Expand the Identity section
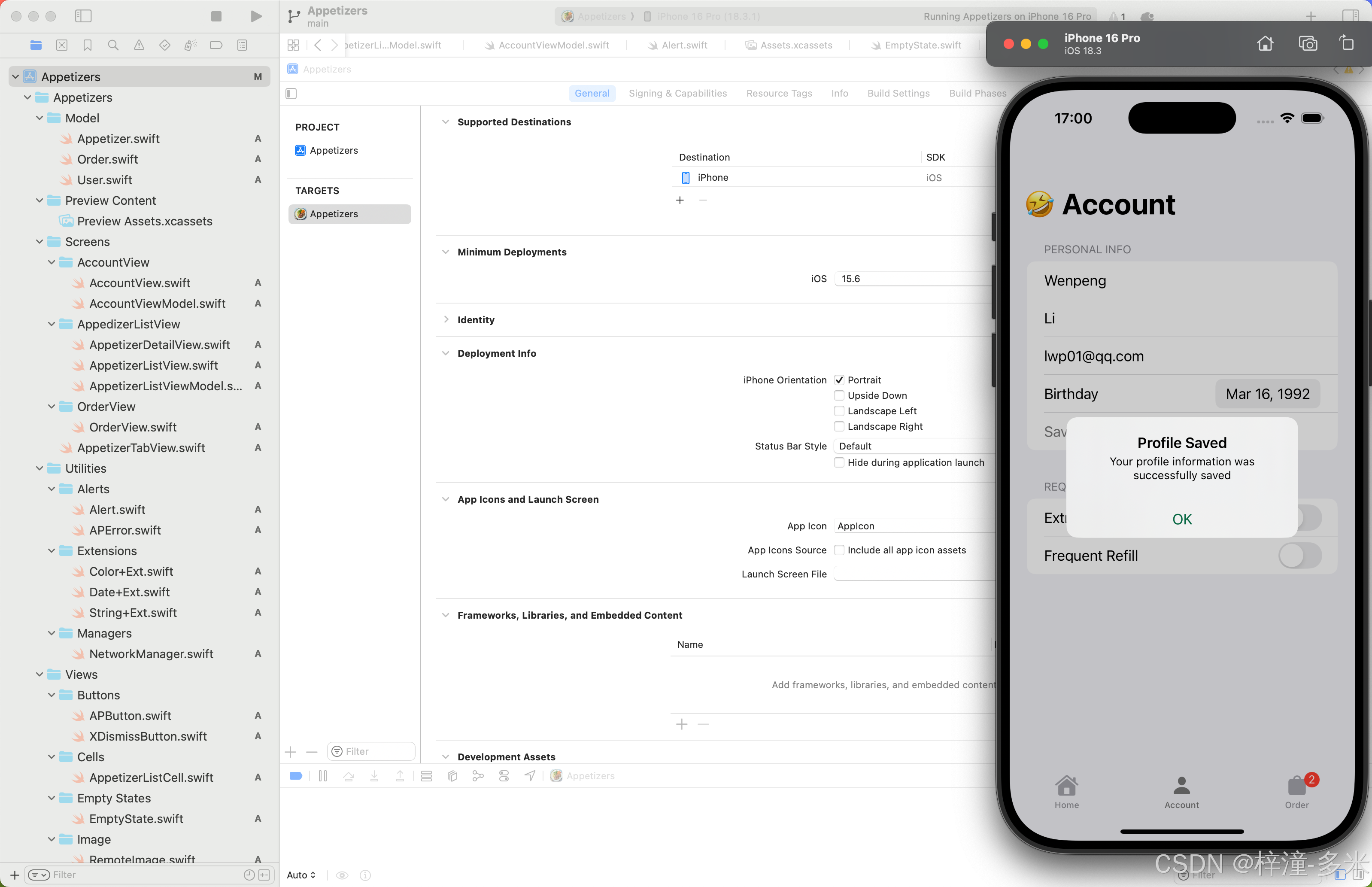The width and height of the screenshot is (1372, 887). point(446,320)
